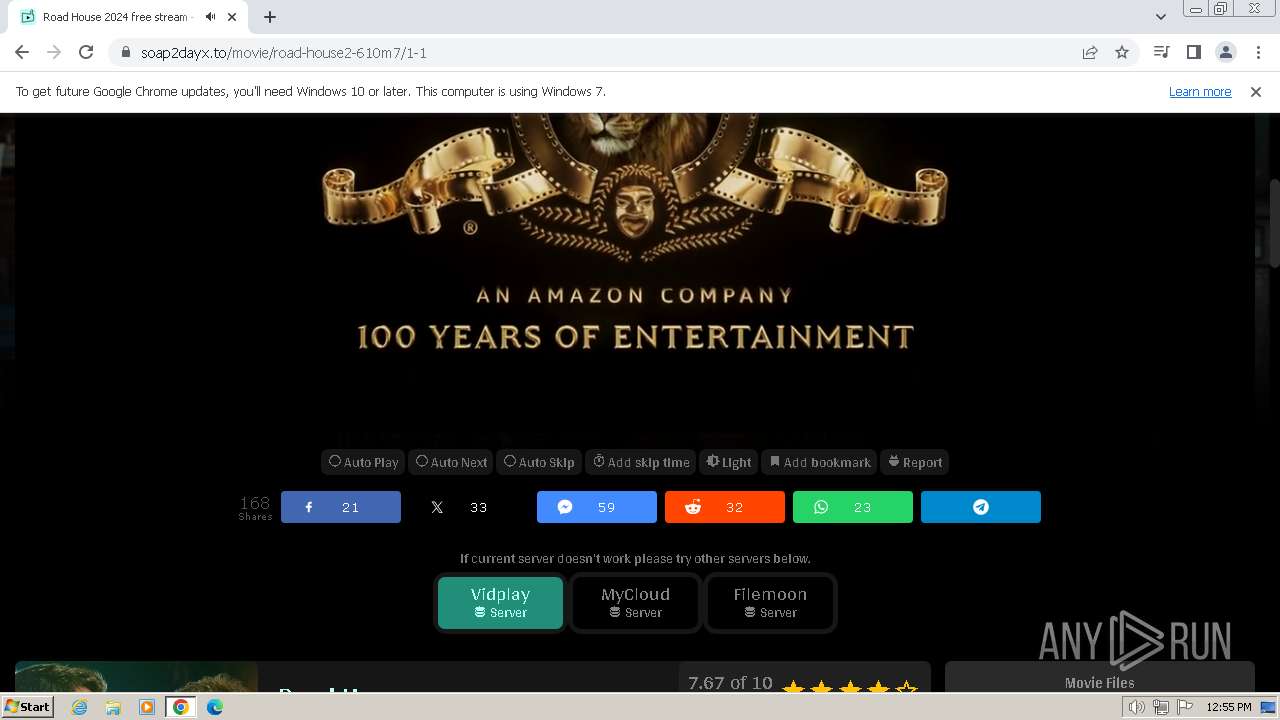Open the media controls icon in the toolbar
This screenshot has height=720, width=1280.
(1161, 52)
